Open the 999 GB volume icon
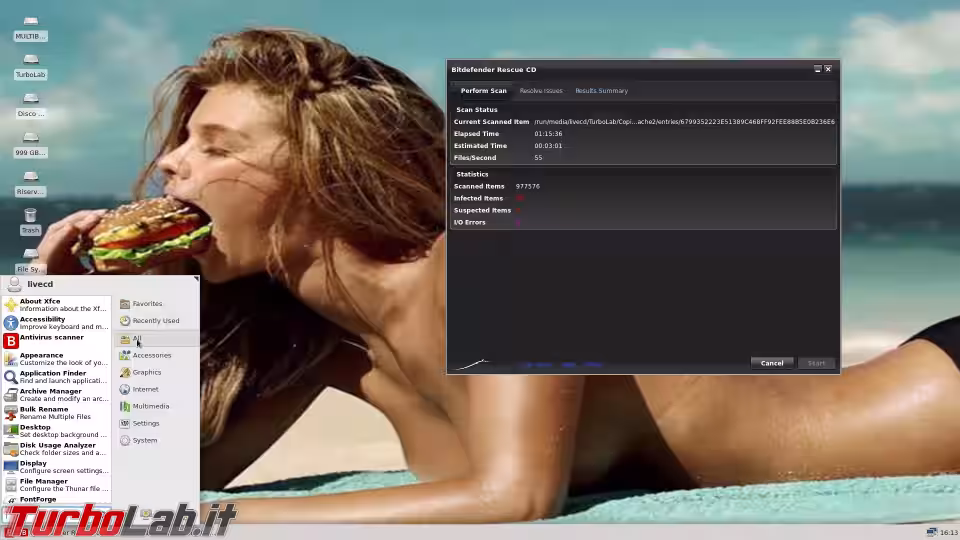Image resolution: width=960 pixels, height=540 pixels. (x=30, y=142)
